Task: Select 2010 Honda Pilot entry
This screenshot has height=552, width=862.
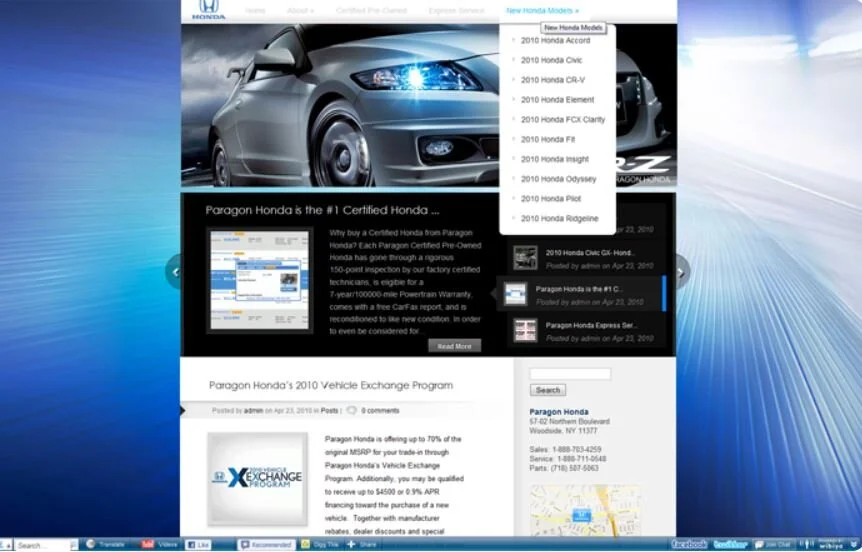Action: click(551, 199)
